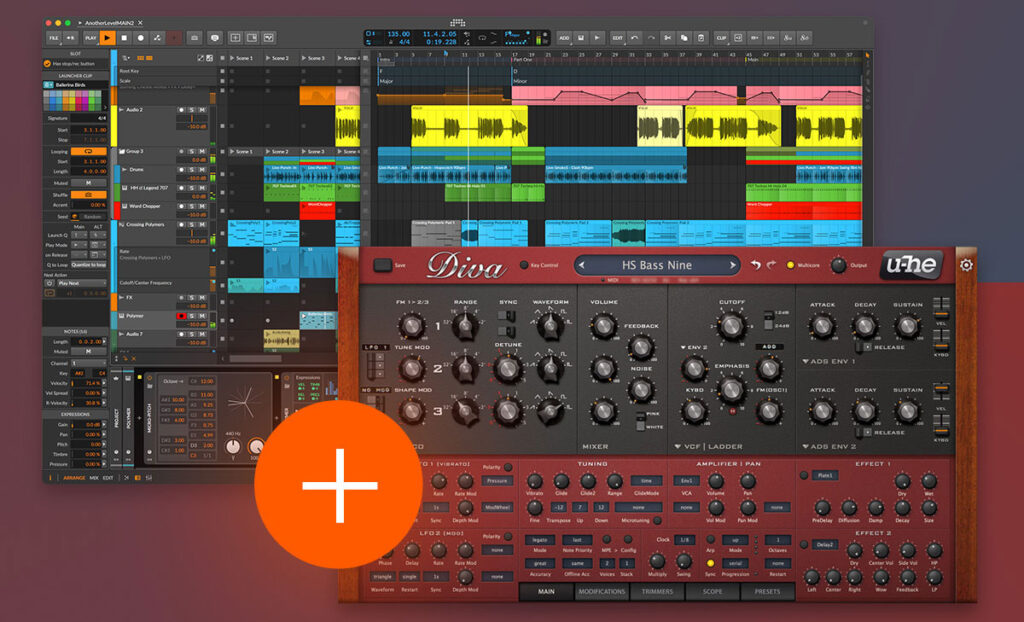Mute the Group 3 track
Screen dimensions: 1024x622
202,152
